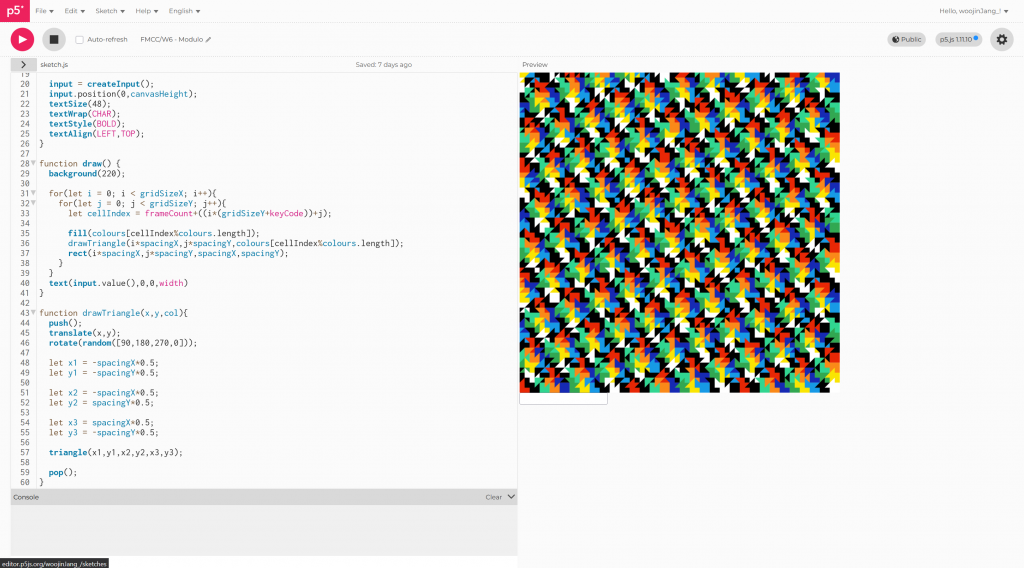Click the p5.js 1.11.10 version badge

point(958,40)
